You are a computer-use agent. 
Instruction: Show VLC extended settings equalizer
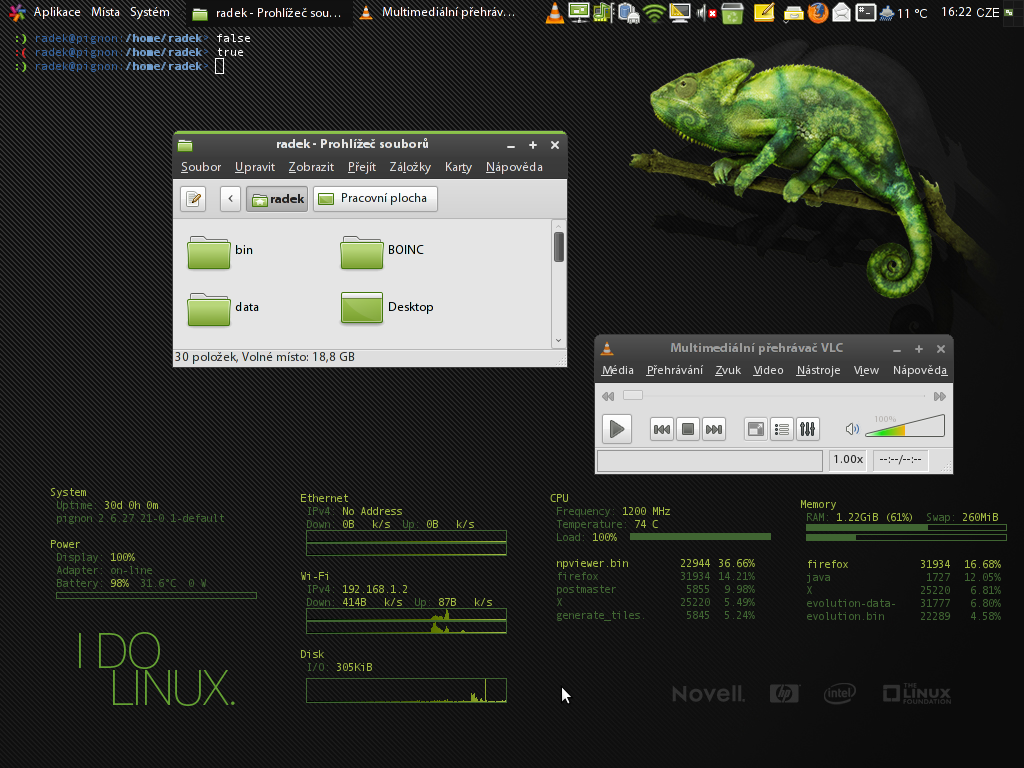(808, 429)
